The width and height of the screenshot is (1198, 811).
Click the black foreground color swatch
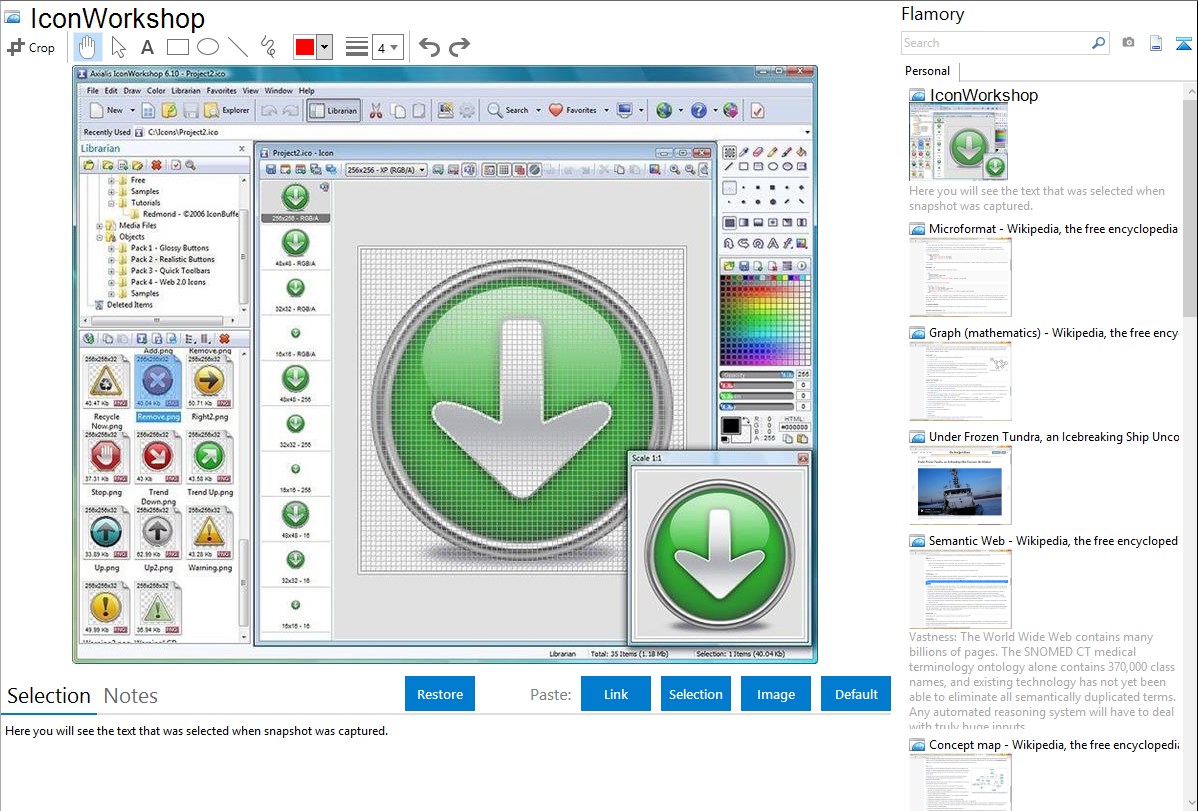pyautogui.click(x=730, y=425)
